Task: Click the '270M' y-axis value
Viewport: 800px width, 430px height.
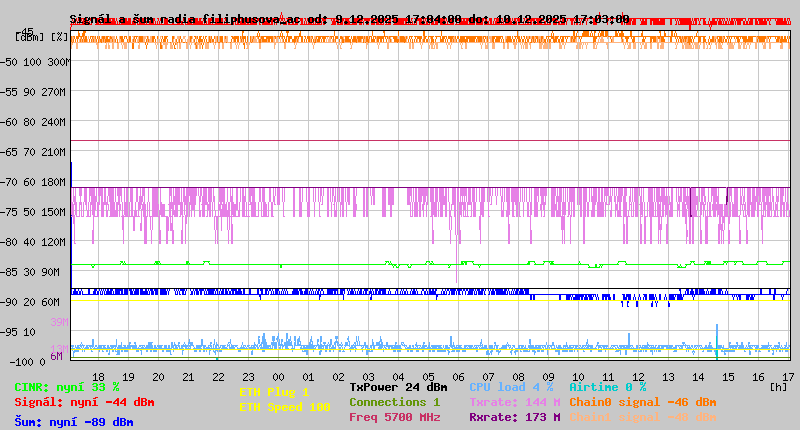Action: 53,92
